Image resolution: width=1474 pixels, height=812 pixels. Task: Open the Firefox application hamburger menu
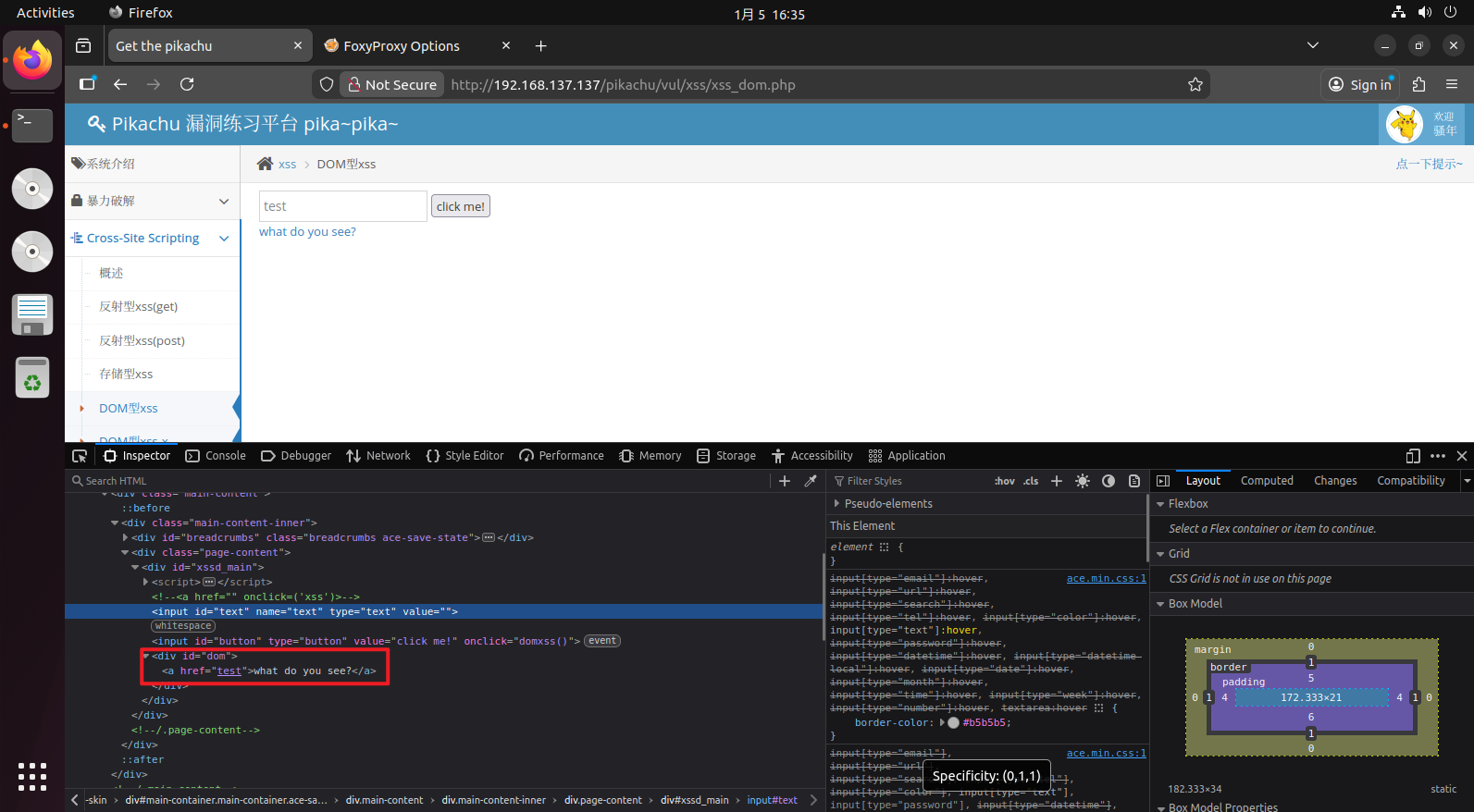[x=1452, y=84]
